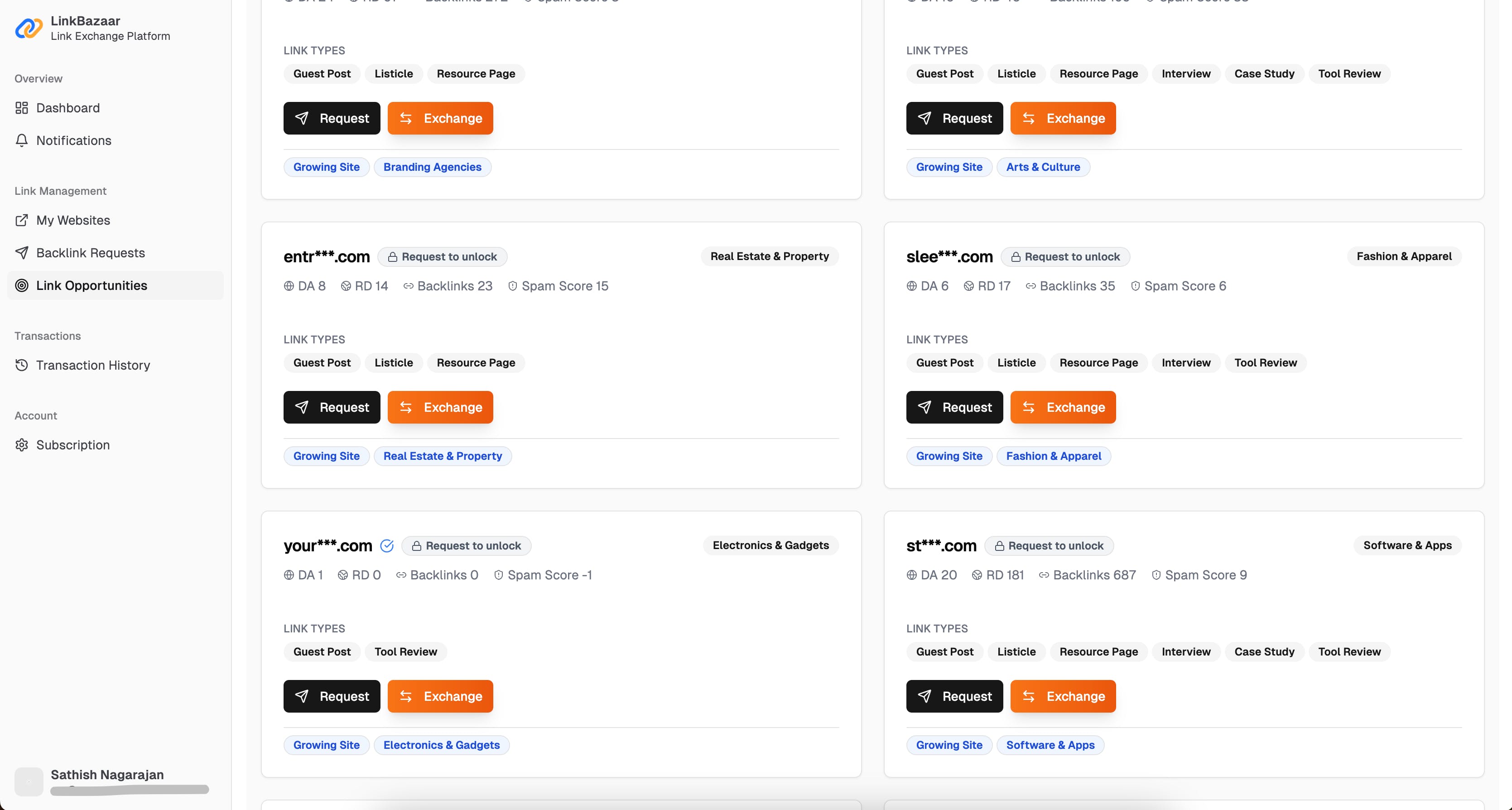Click the verified badge beside your***.com
The width and height of the screenshot is (1512, 810).
pos(387,546)
